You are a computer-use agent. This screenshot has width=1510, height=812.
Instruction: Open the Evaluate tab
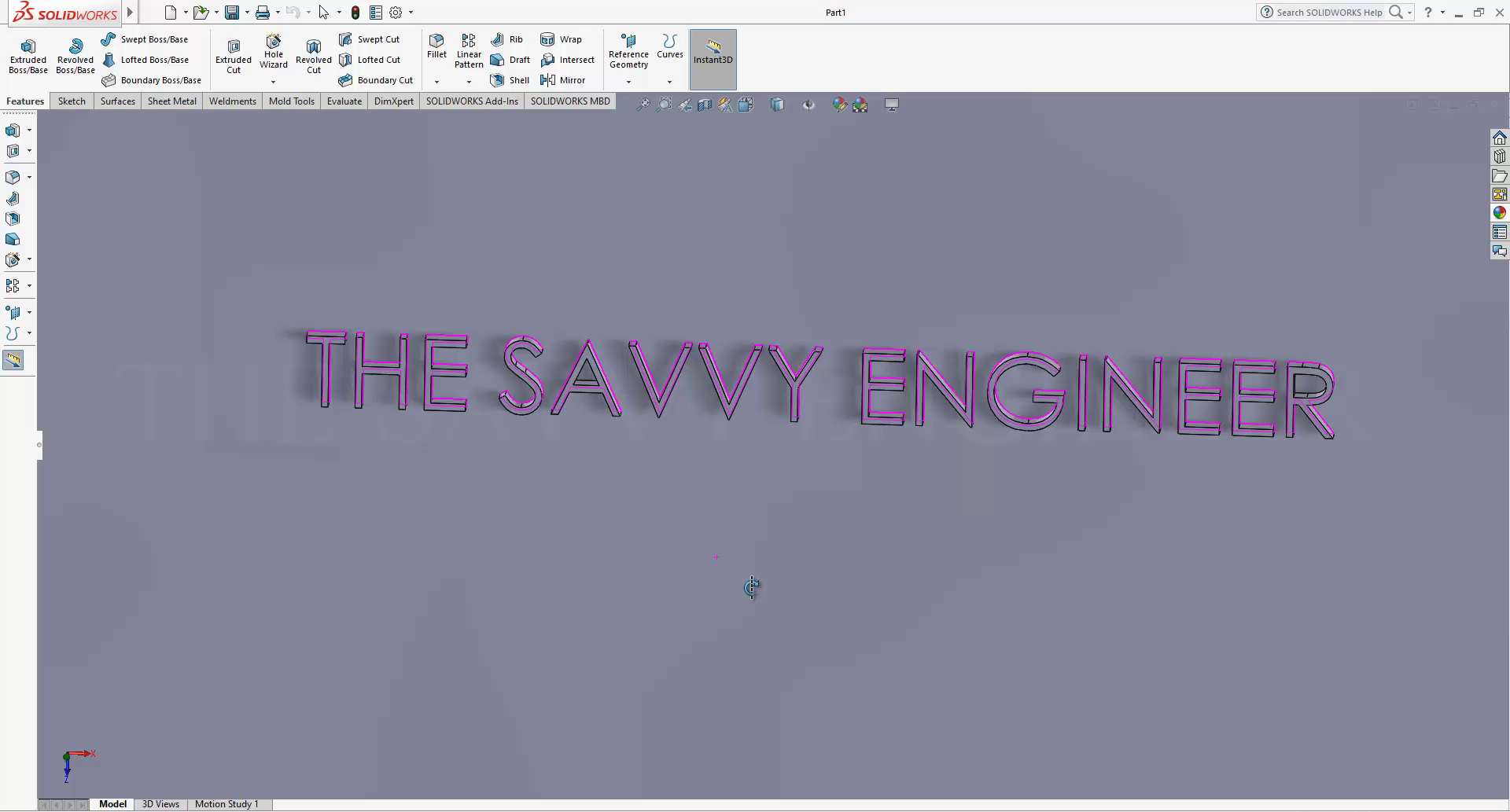[344, 101]
